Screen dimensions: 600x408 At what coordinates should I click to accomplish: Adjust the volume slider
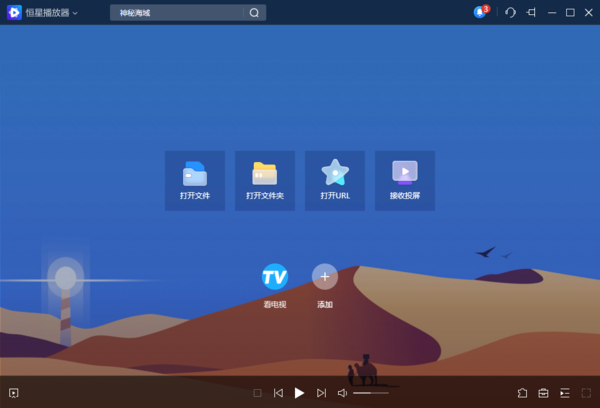[370, 393]
